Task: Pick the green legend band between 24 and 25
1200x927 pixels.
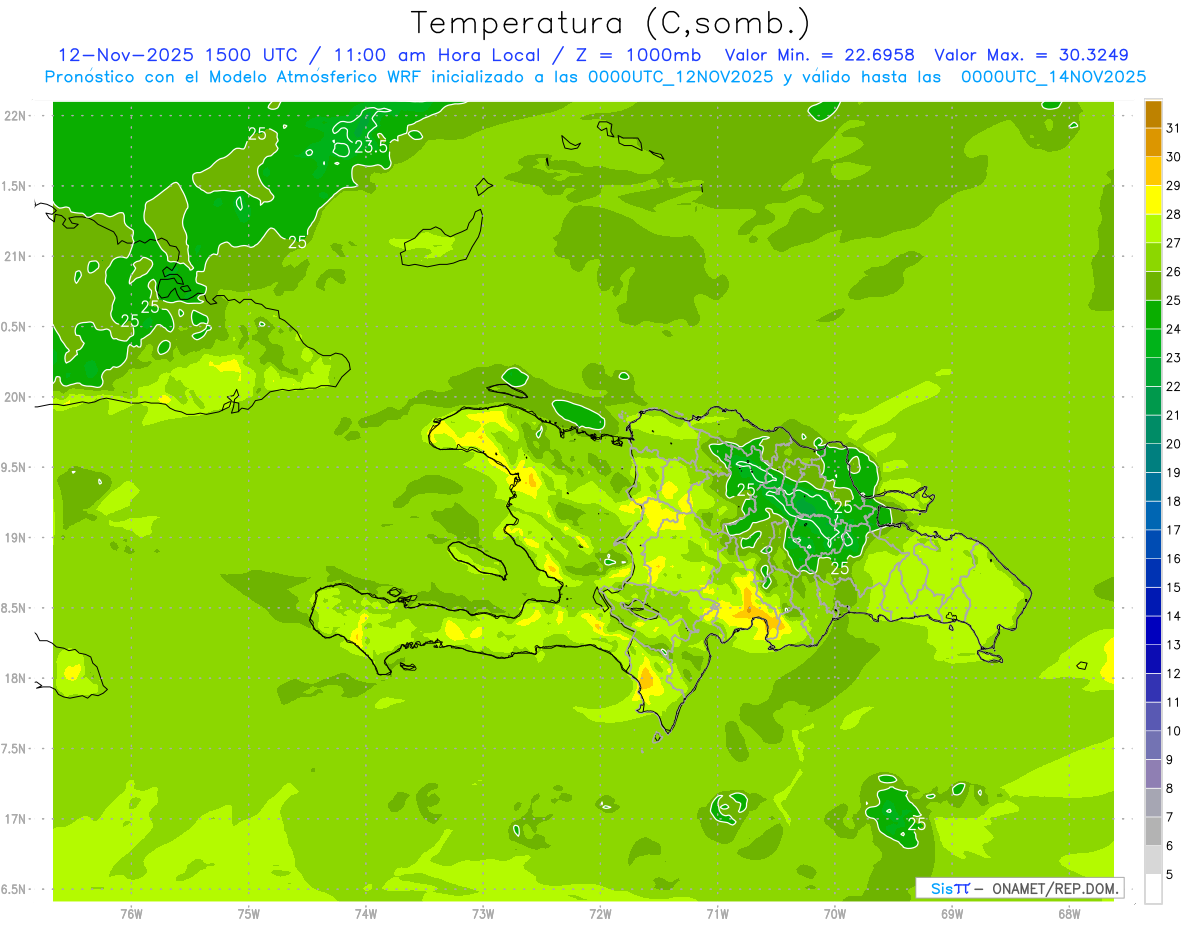Action: [x=1153, y=315]
